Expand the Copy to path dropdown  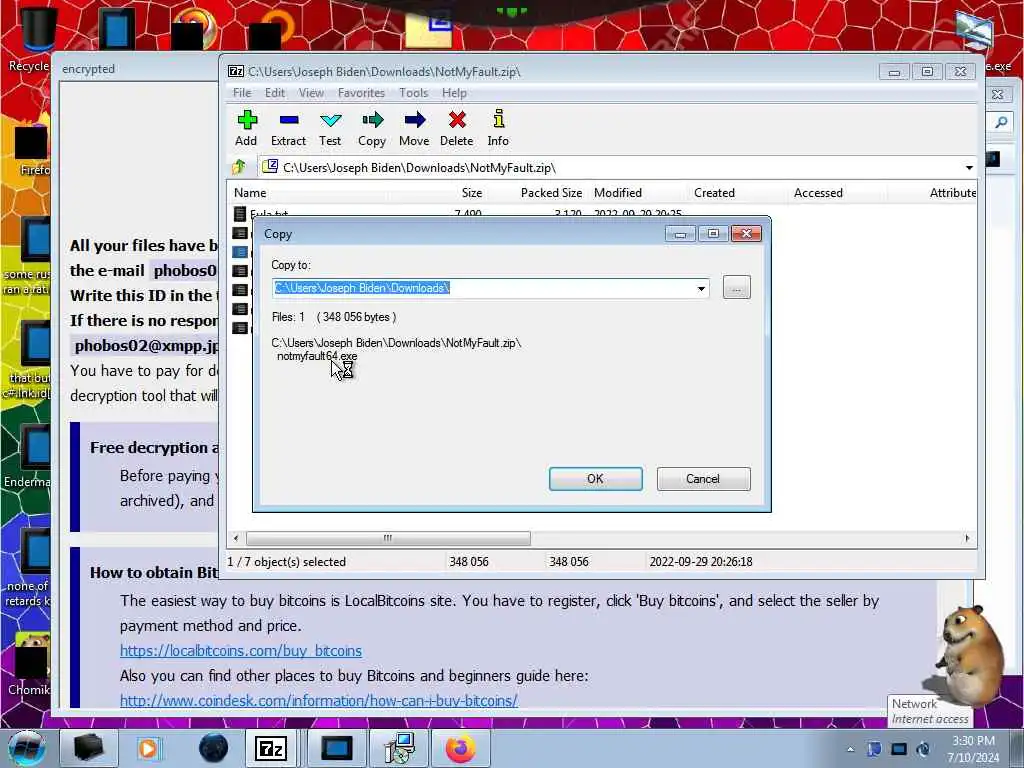coord(701,288)
